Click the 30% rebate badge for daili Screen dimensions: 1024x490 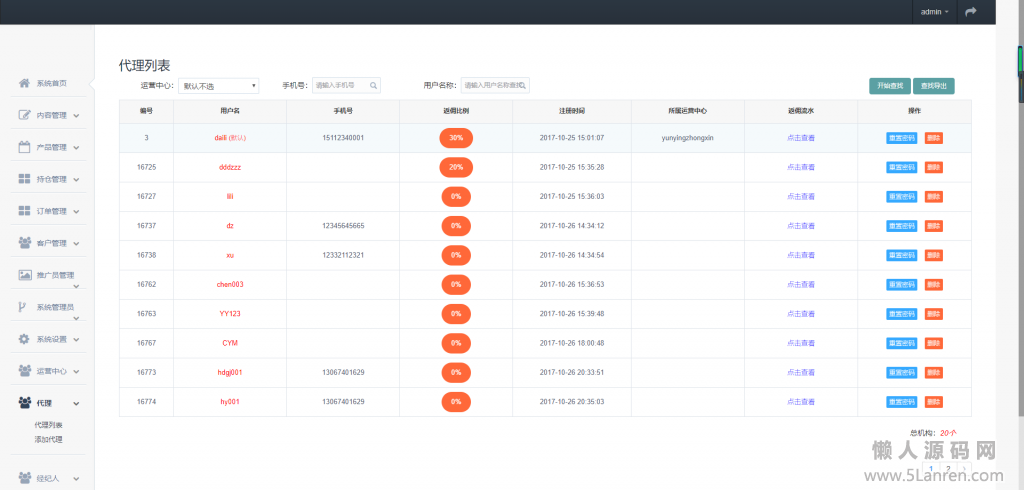point(456,138)
